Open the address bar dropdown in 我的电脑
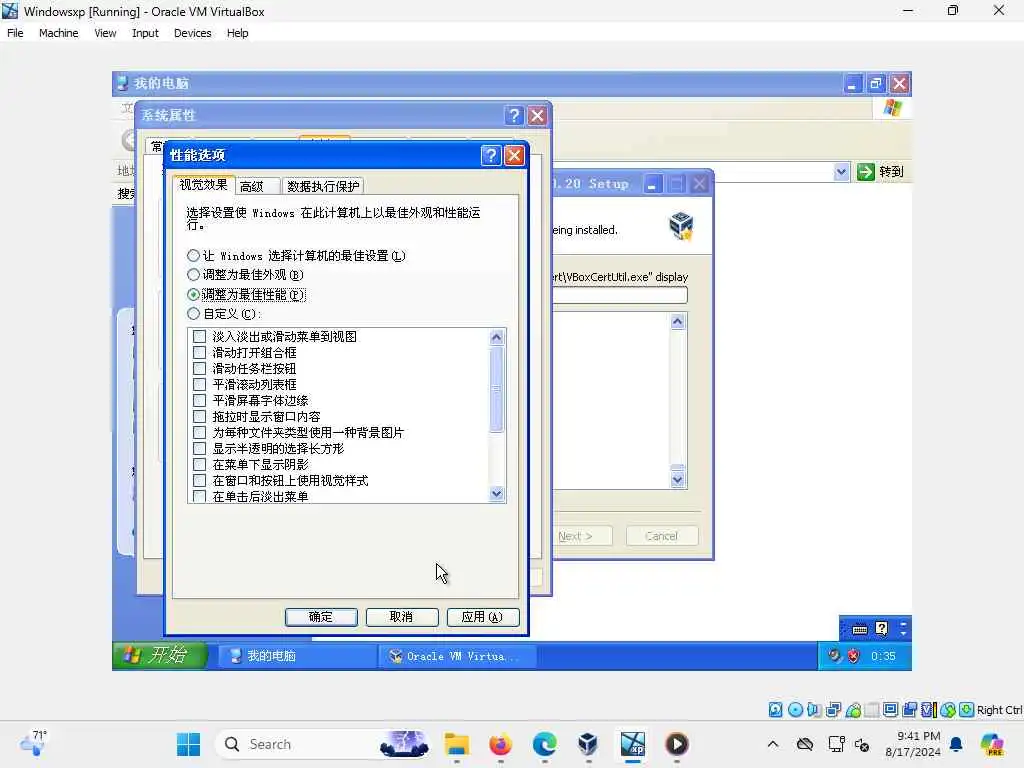The height and width of the screenshot is (768, 1024). (841, 172)
